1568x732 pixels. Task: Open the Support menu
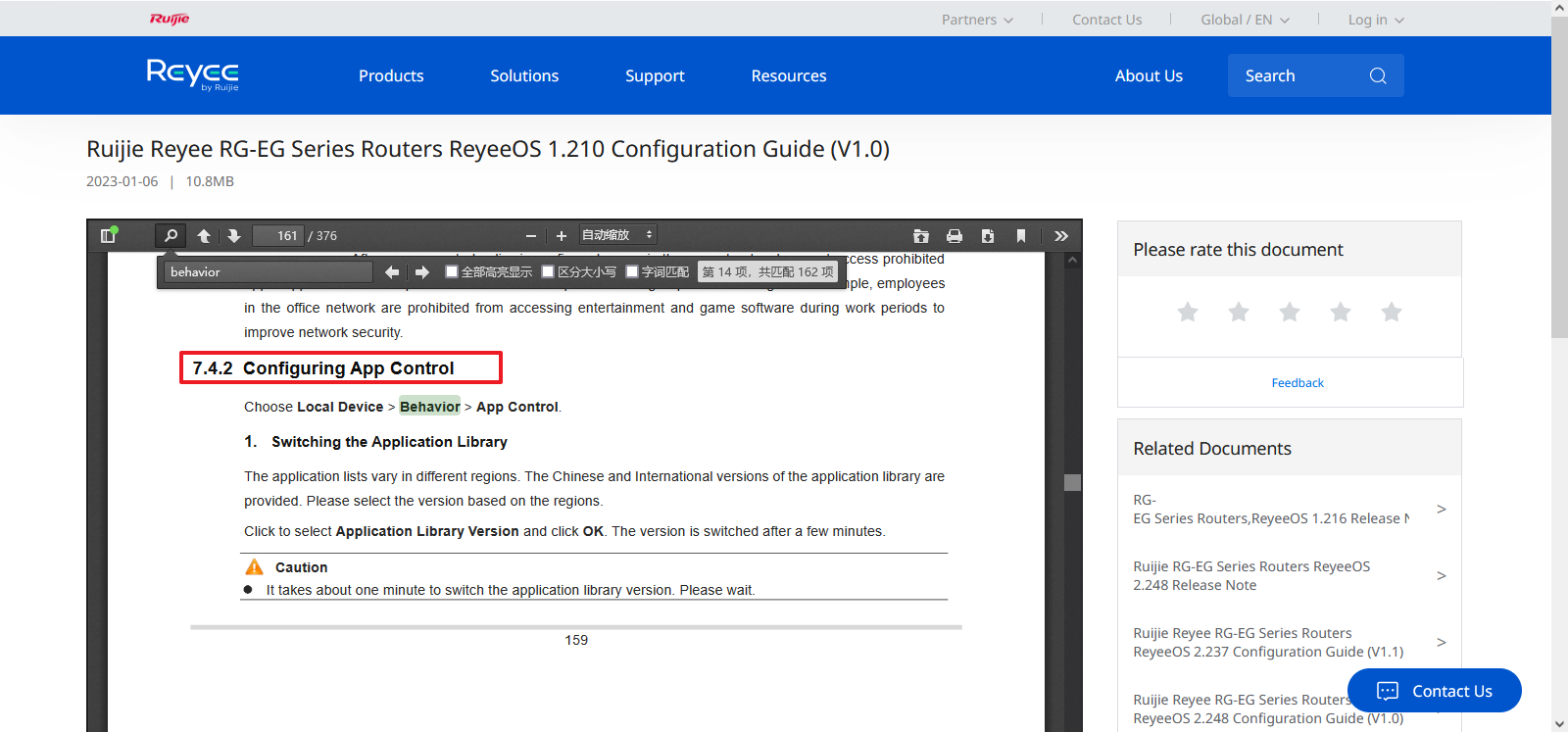coord(655,75)
